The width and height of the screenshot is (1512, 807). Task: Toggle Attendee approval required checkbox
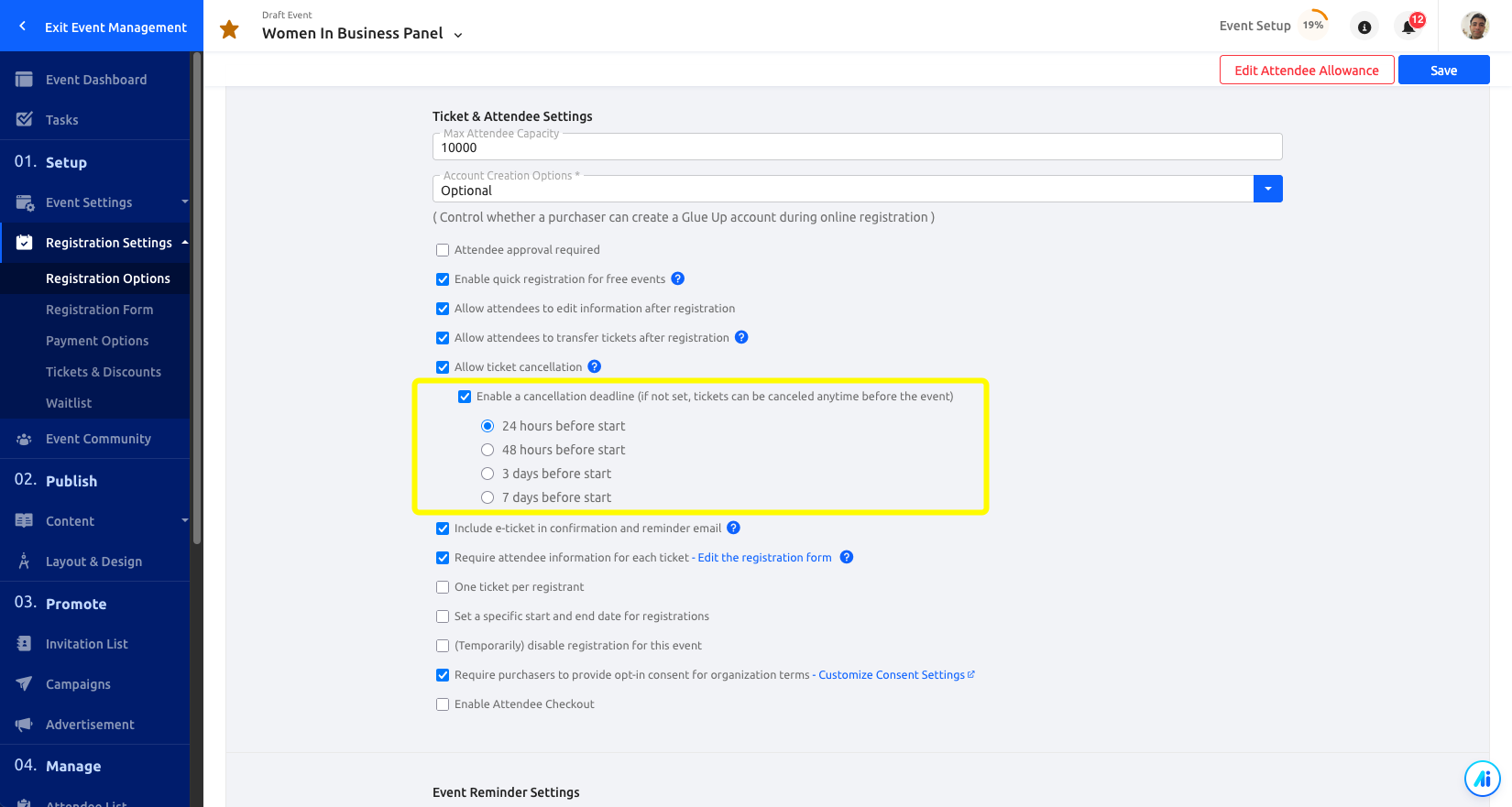point(443,250)
